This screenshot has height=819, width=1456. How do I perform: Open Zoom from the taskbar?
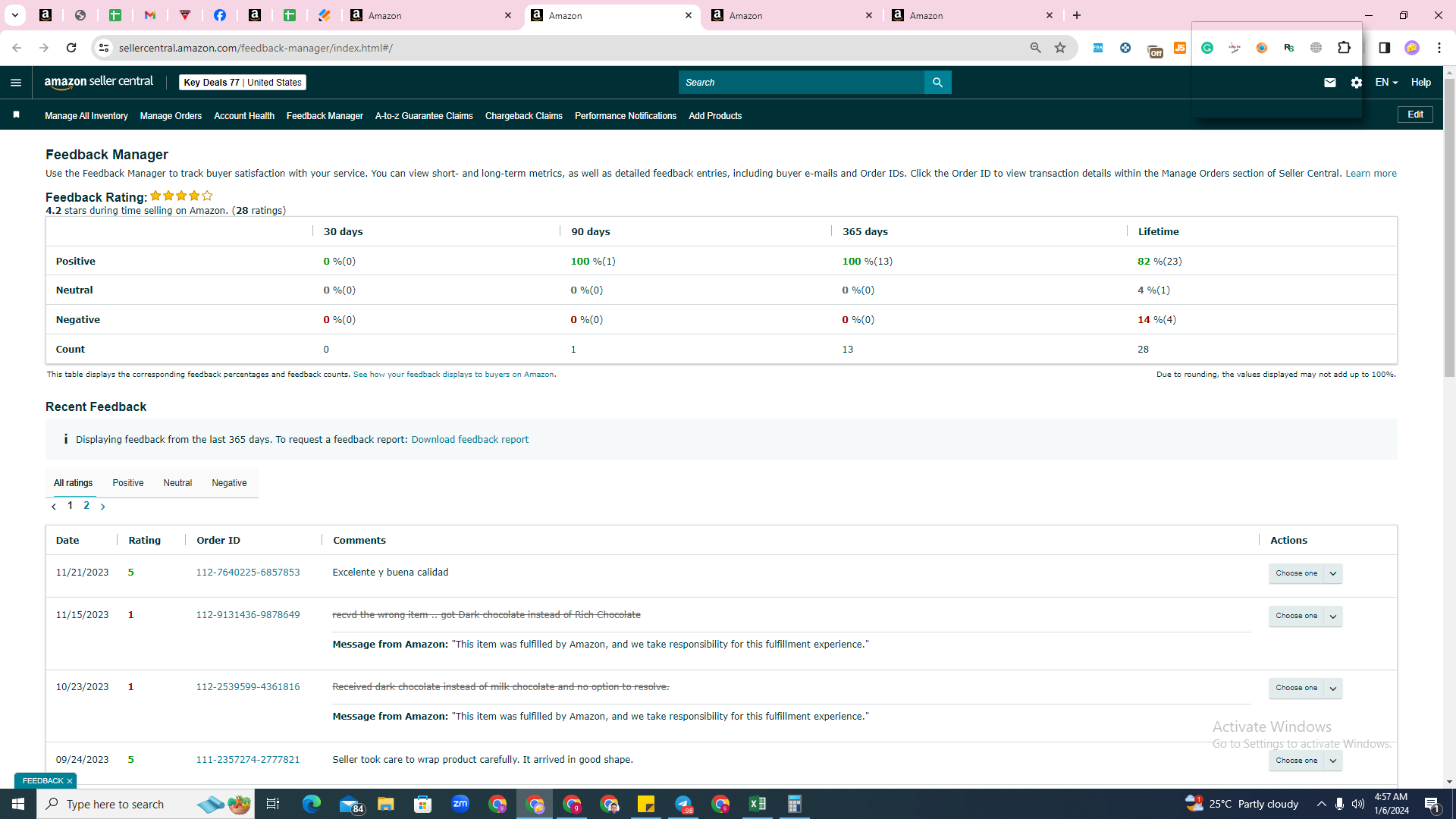(460, 804)
